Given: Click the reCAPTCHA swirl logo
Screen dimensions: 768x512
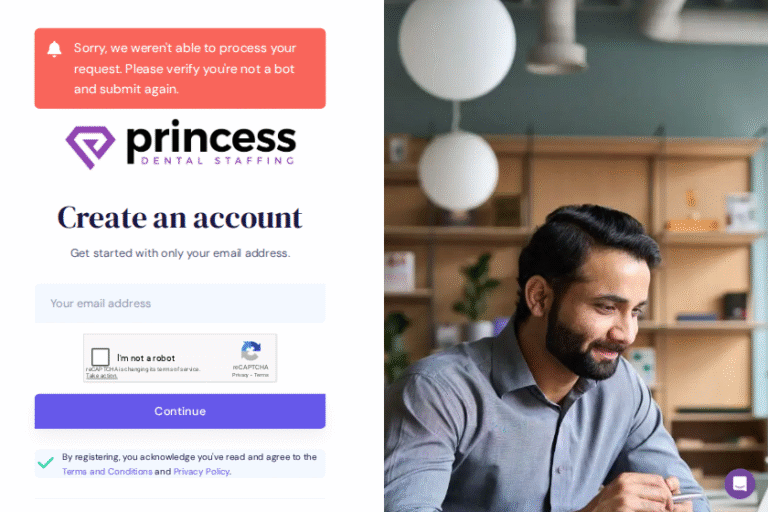Looking at the screenshot, I should [x=251, y=351].
